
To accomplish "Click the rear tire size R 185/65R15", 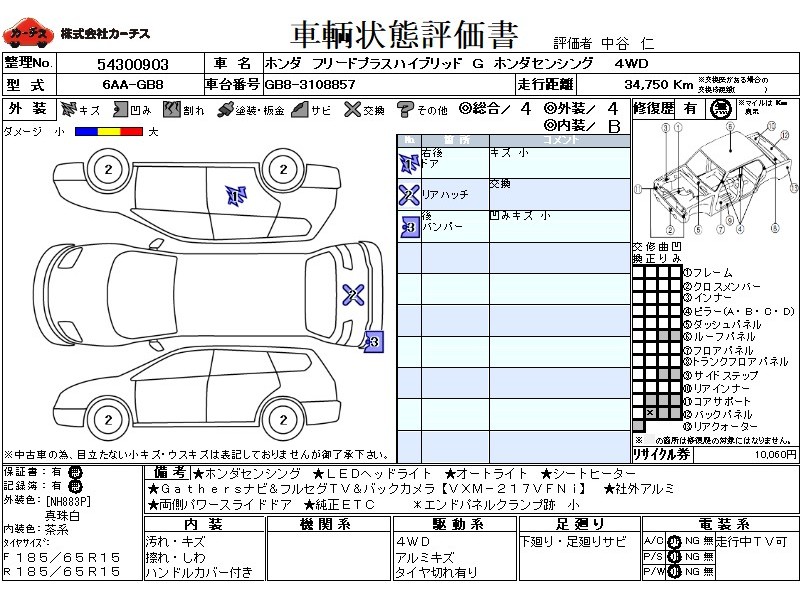I will (x=62, y=571).
